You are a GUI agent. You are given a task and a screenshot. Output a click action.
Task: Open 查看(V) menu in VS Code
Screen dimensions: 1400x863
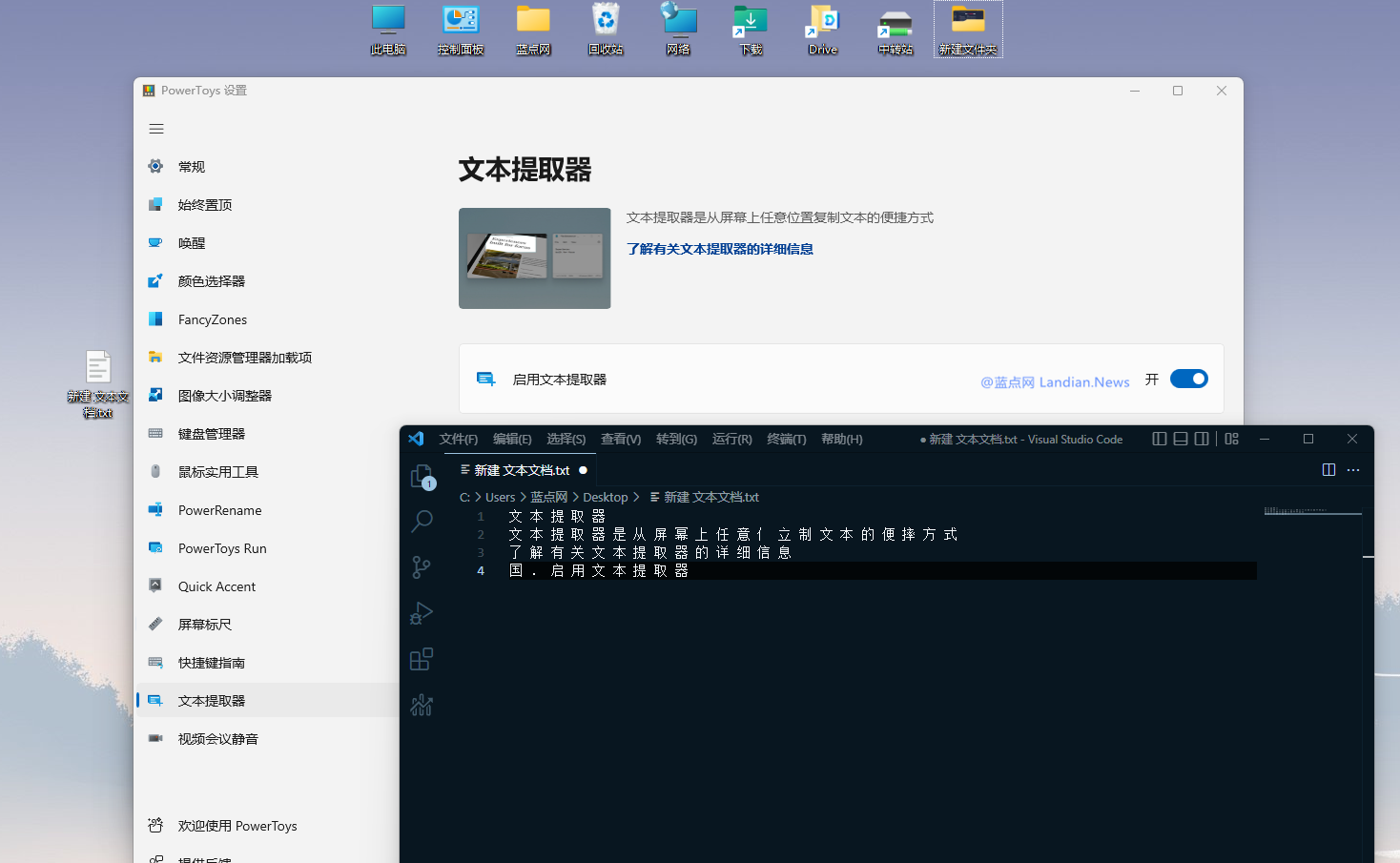click(621, 439)
